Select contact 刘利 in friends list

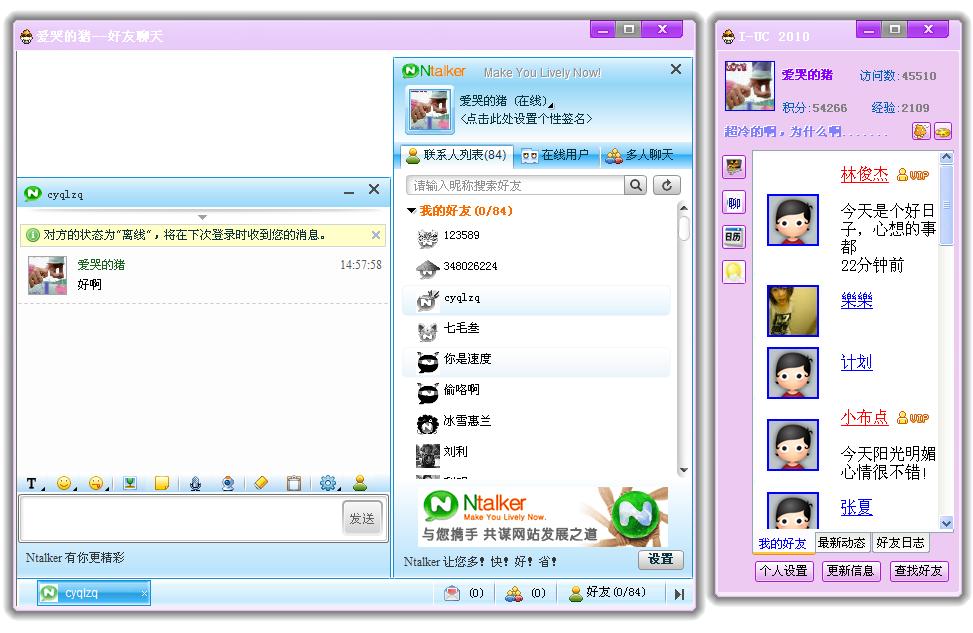click(537, 453)
